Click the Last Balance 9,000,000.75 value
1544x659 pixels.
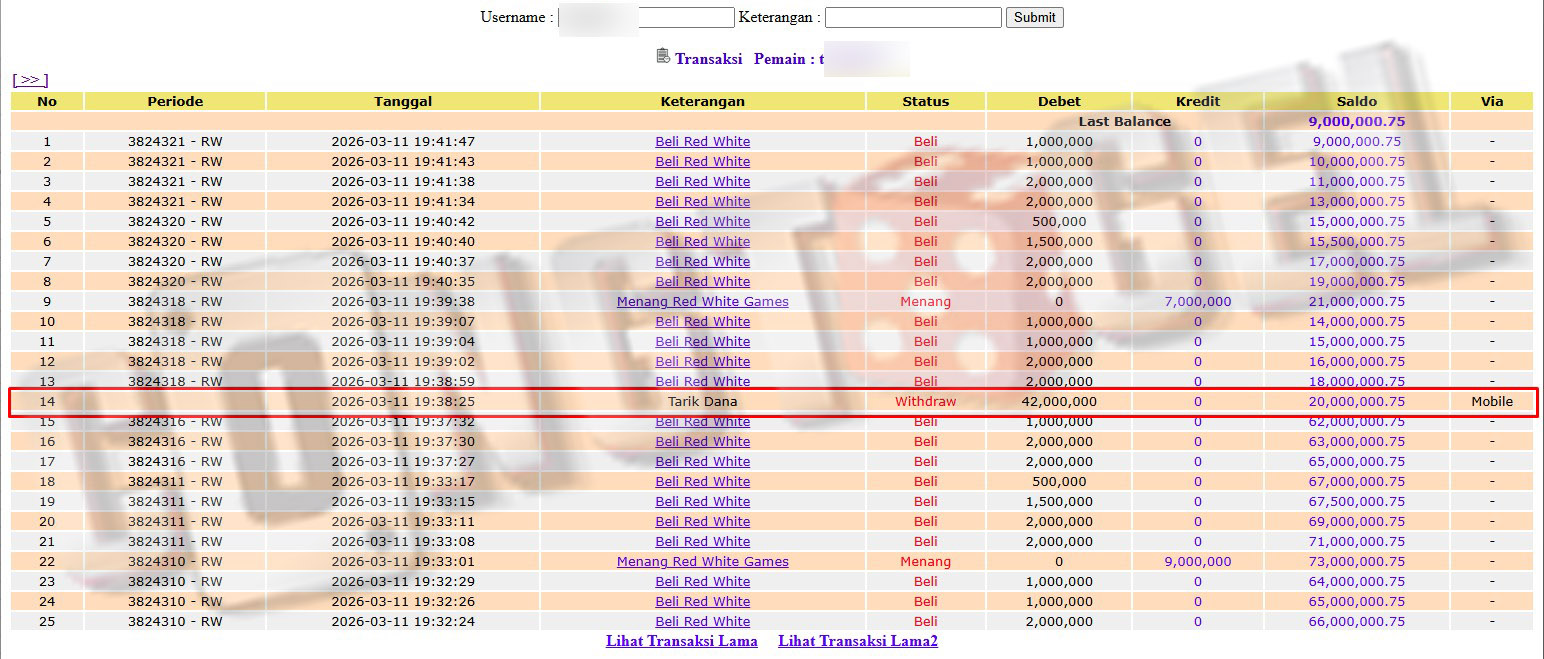[1356, 121]
